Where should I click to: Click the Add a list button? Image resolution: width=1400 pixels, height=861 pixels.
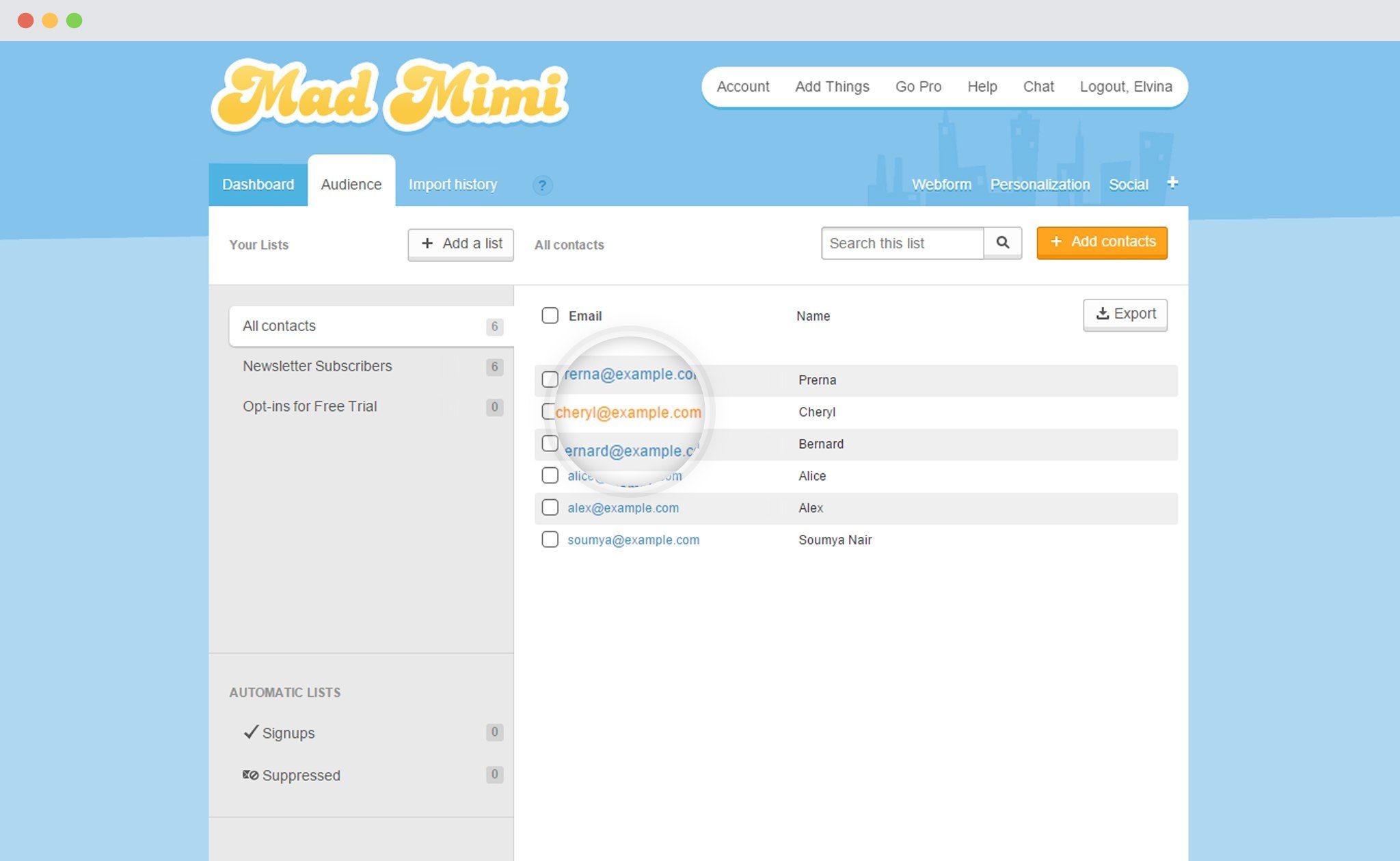[x=461, y=244]
